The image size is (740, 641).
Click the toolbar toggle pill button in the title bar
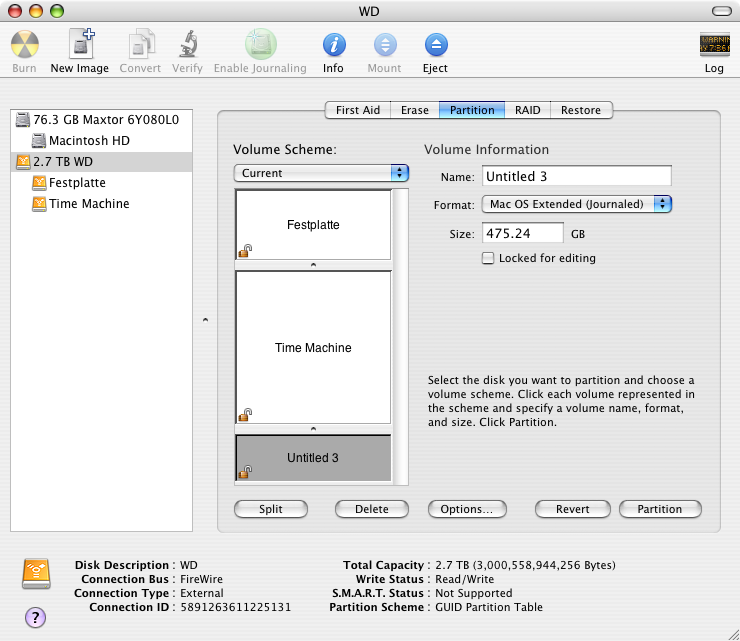(x=722, y=11)
